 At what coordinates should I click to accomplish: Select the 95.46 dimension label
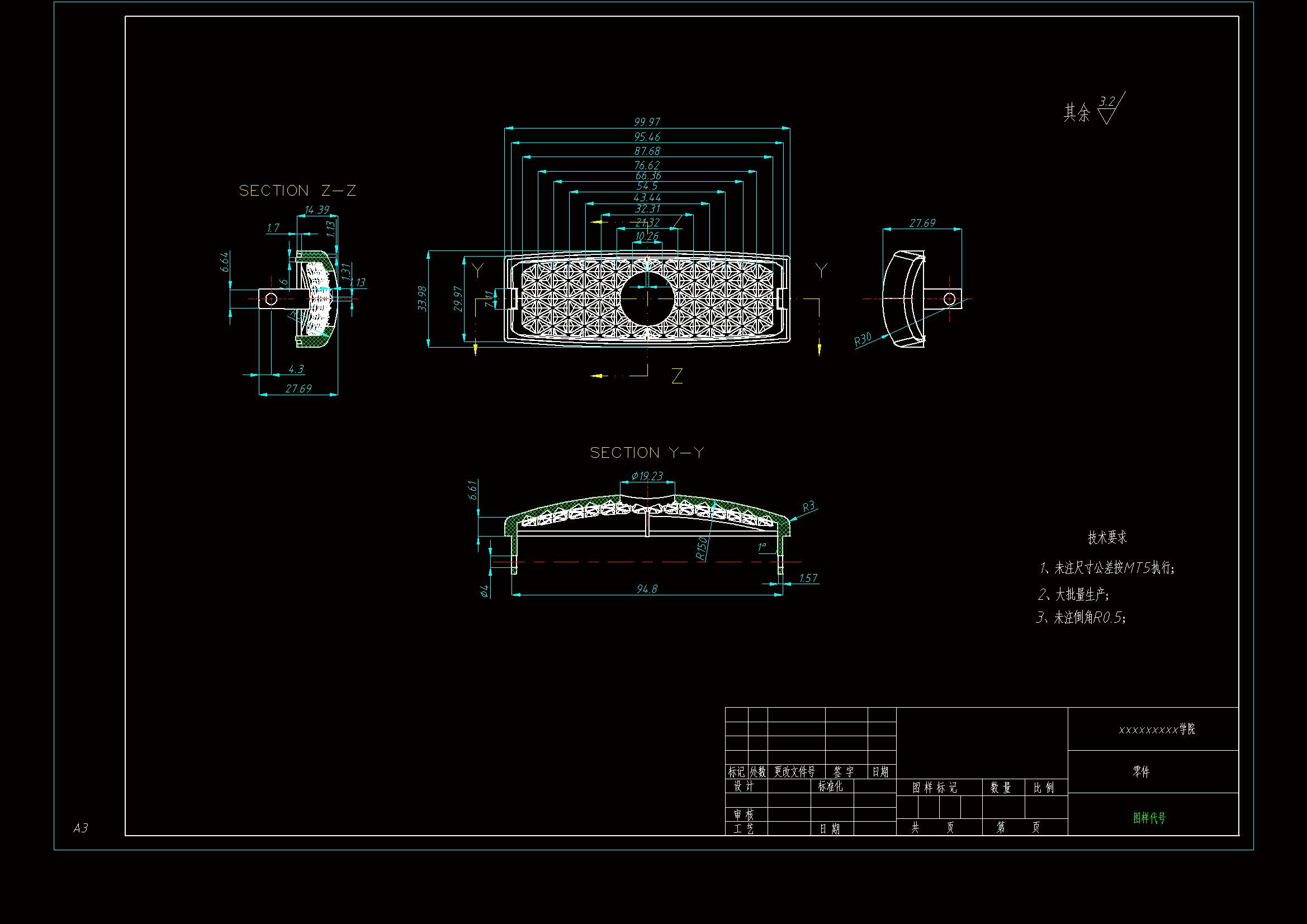(x=647, y=136)
